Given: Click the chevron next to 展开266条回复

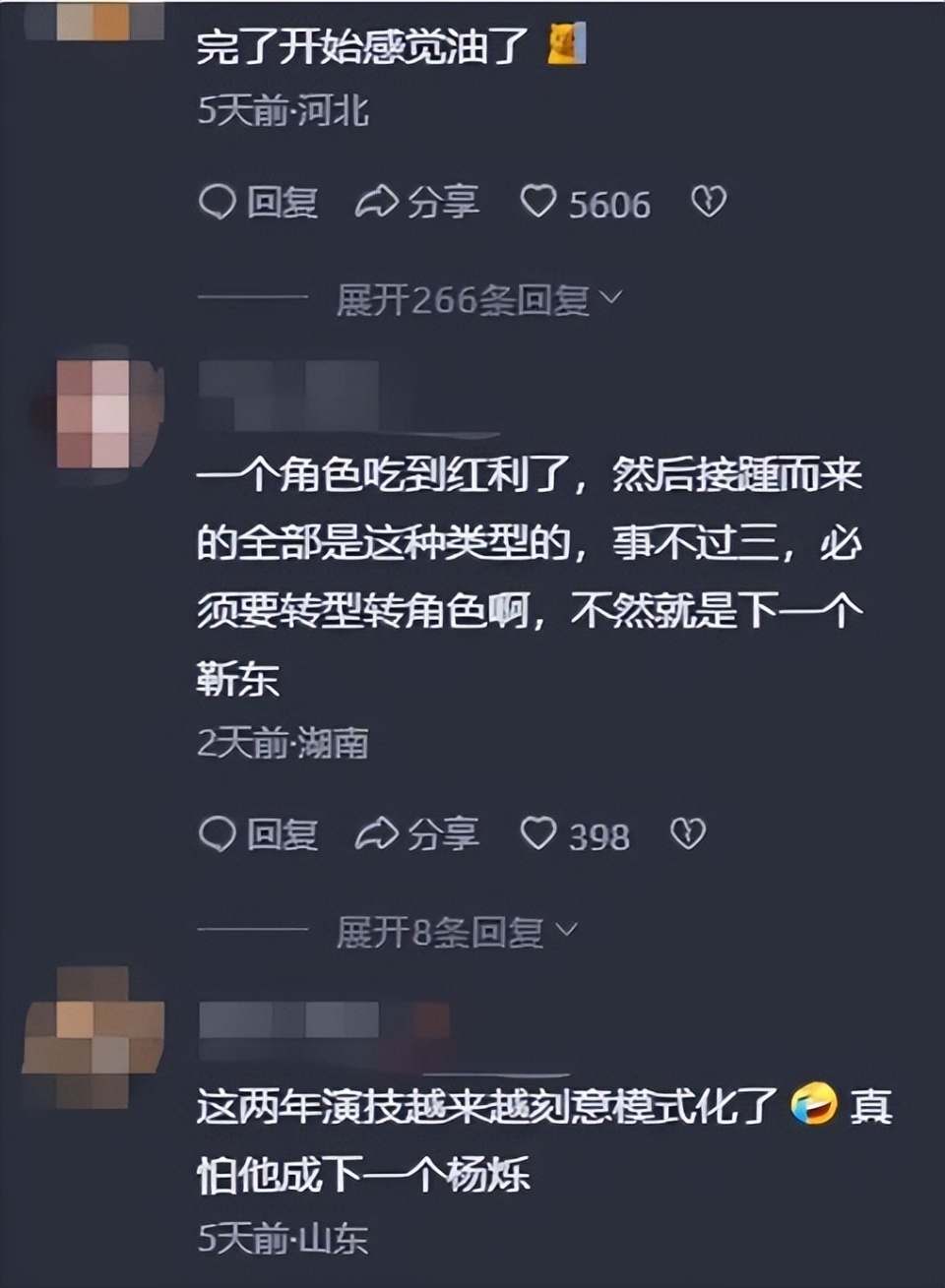Looking at the screenshot, I should point(610,297).
